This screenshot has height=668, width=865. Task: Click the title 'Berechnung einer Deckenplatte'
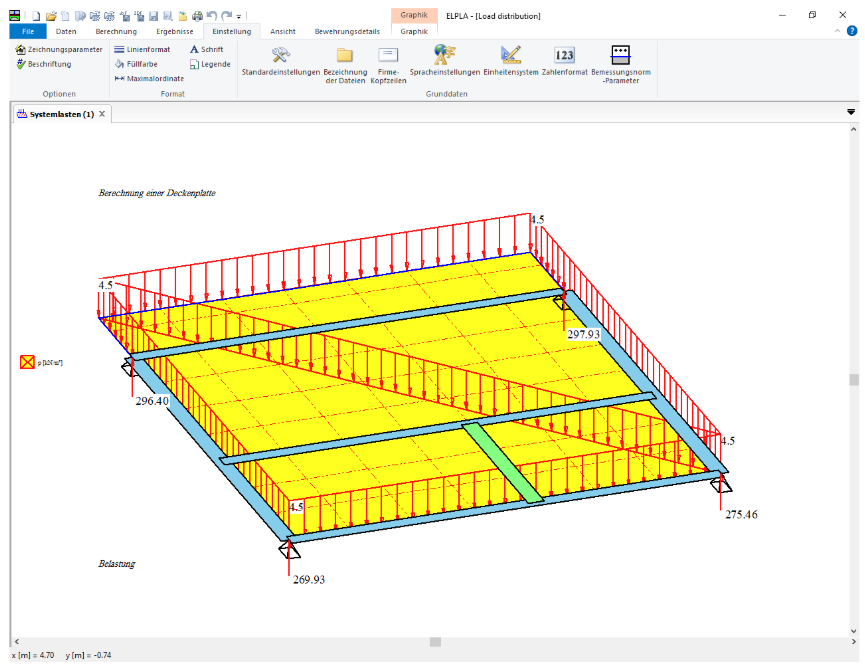click(x=157, y=193)
